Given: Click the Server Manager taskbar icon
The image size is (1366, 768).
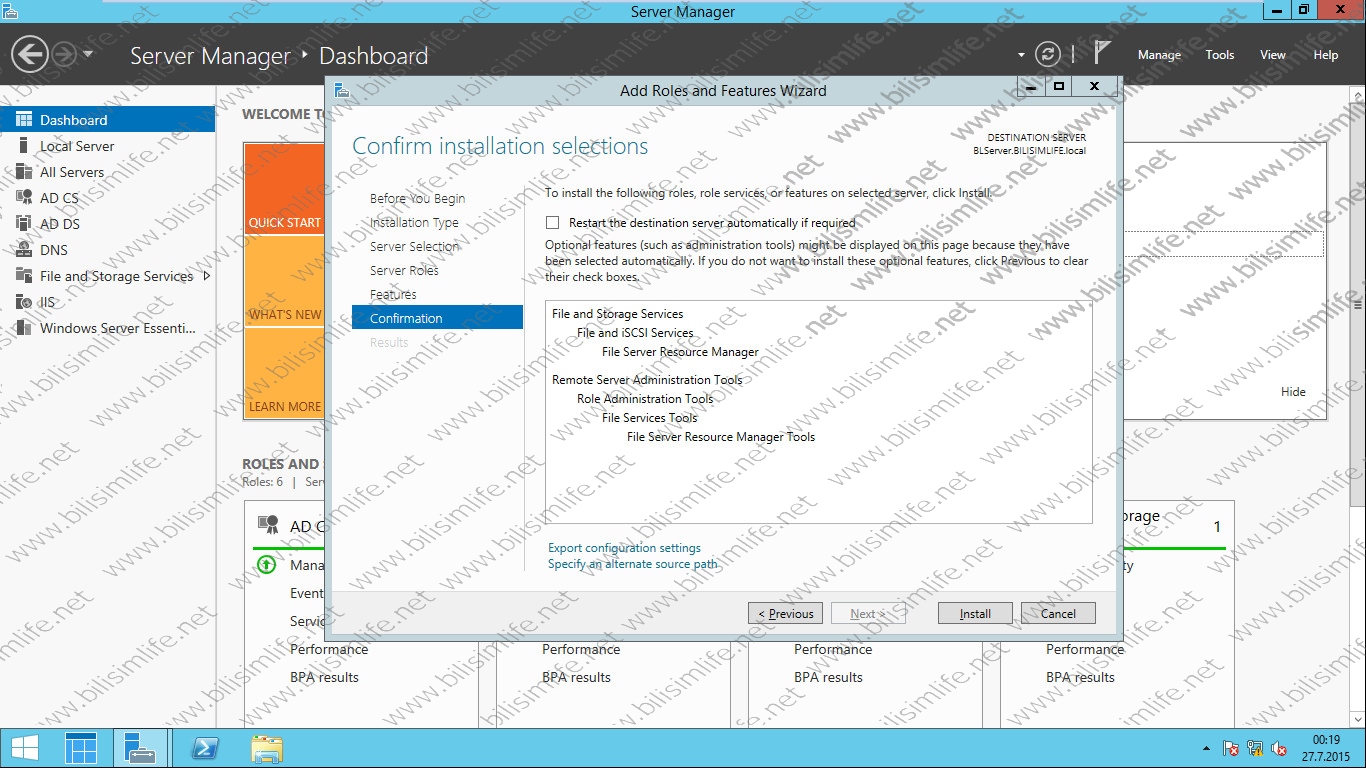Looking at the screenshot, I should (82, 748).
